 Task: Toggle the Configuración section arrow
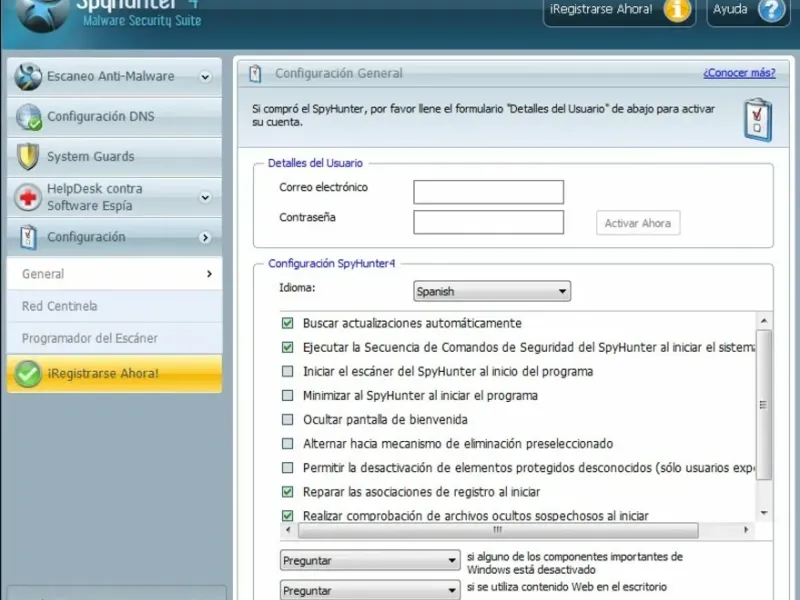pyautogui.click(x=205, y=238)
